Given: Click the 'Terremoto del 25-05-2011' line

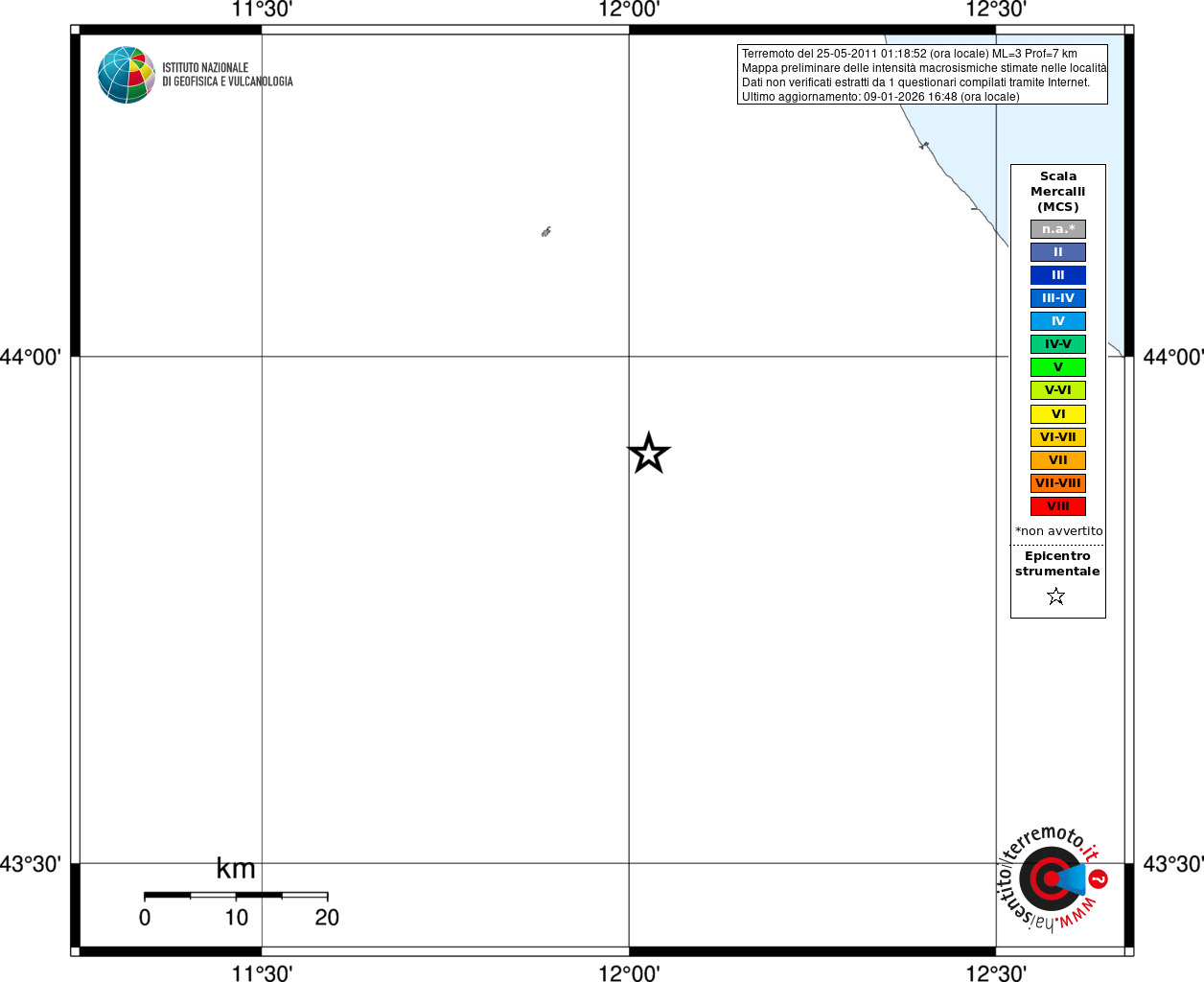Looking at the screenshot, I should (x=909, y=54).
